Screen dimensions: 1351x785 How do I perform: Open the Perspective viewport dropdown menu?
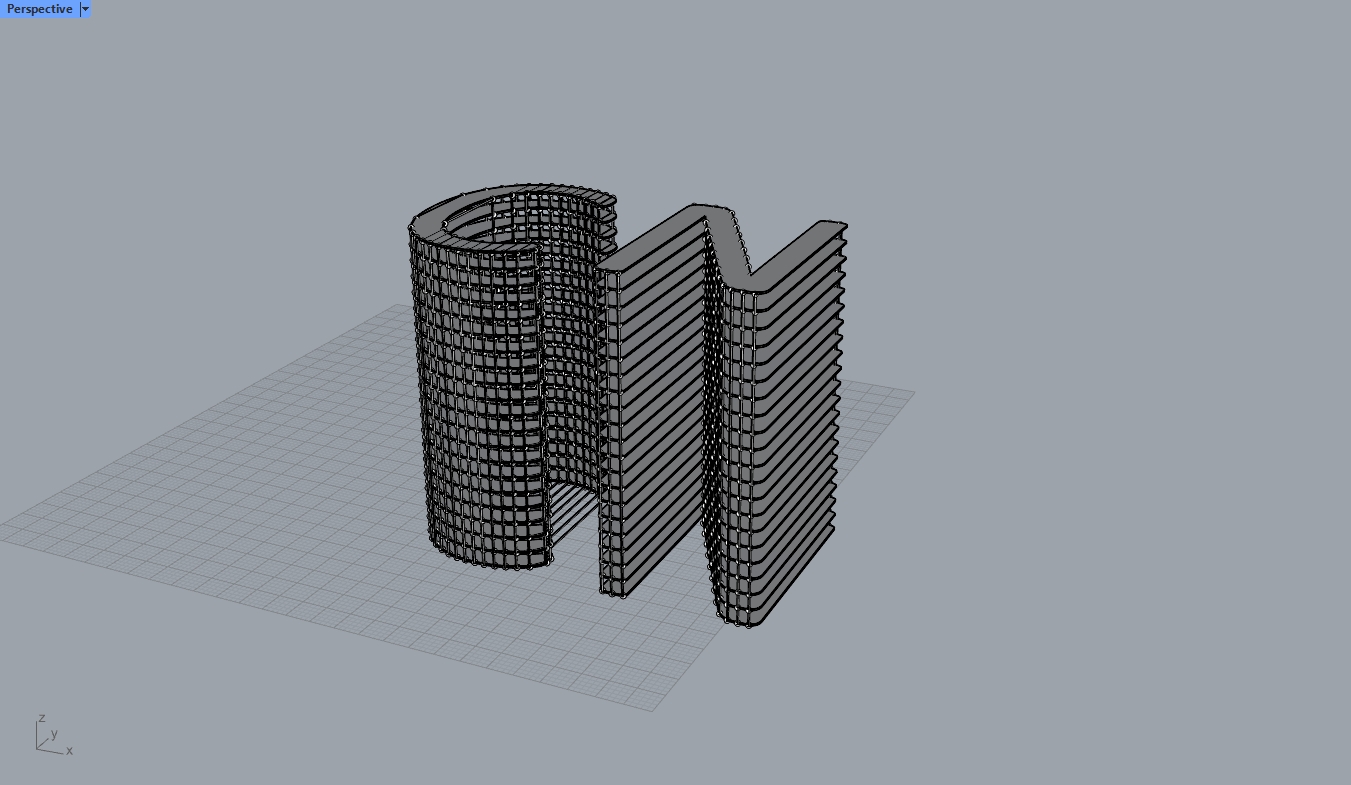tap(85, 9)
